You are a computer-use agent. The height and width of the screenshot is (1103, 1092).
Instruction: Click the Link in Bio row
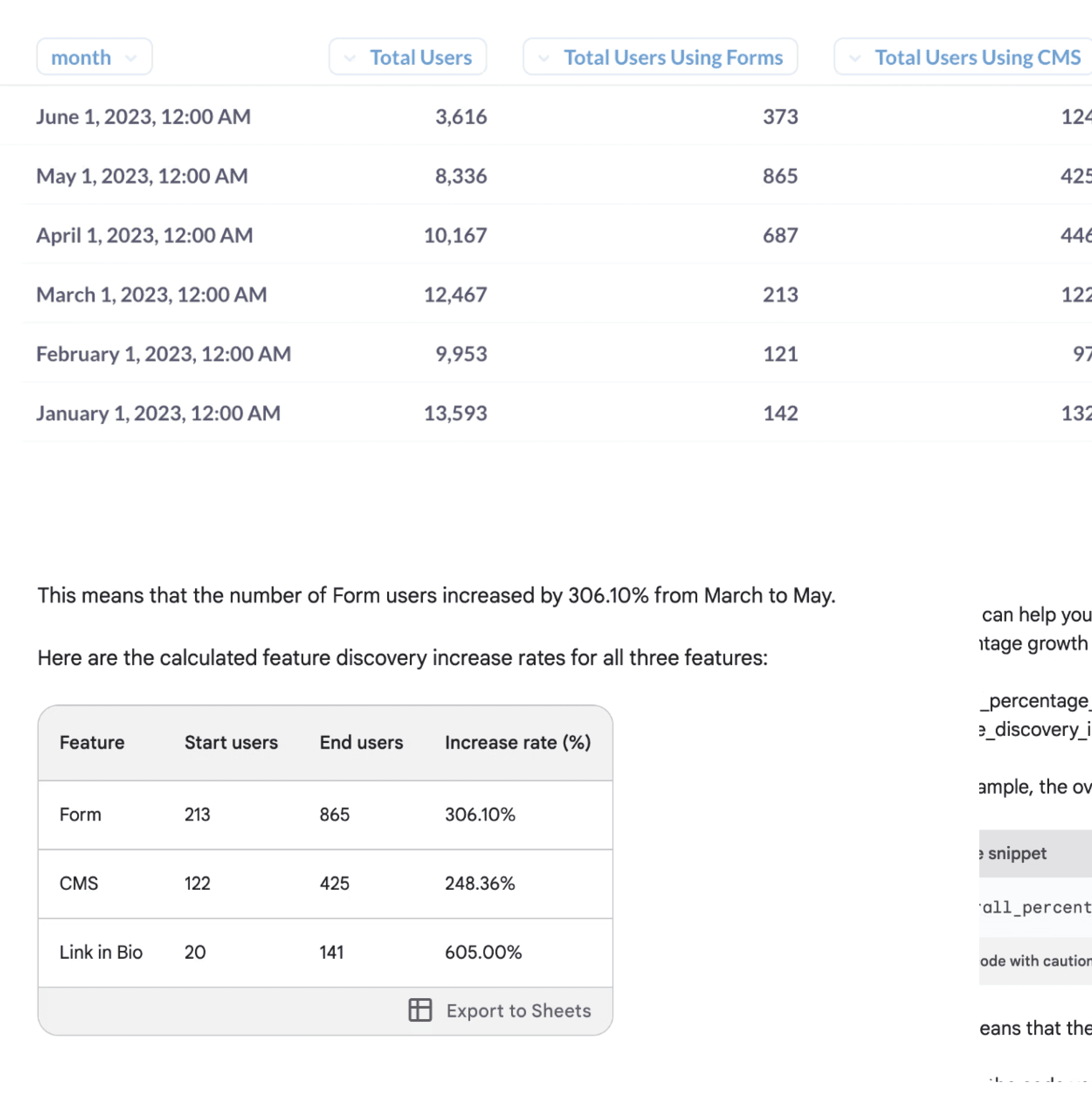coord(100,952)
